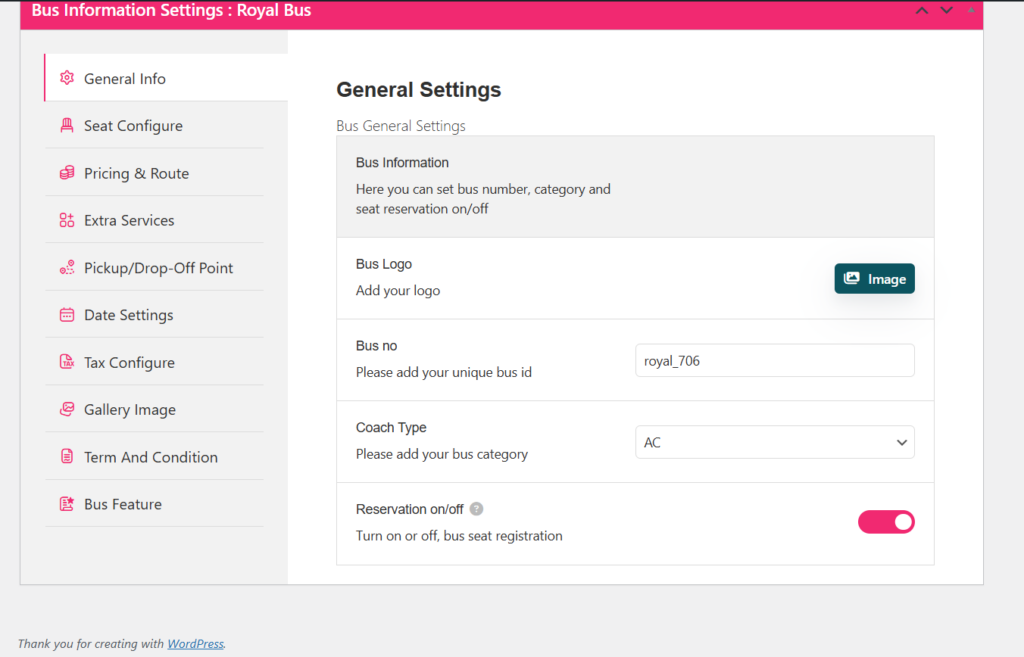Click the Image button to add a bus logo

(x=874, y=278)
